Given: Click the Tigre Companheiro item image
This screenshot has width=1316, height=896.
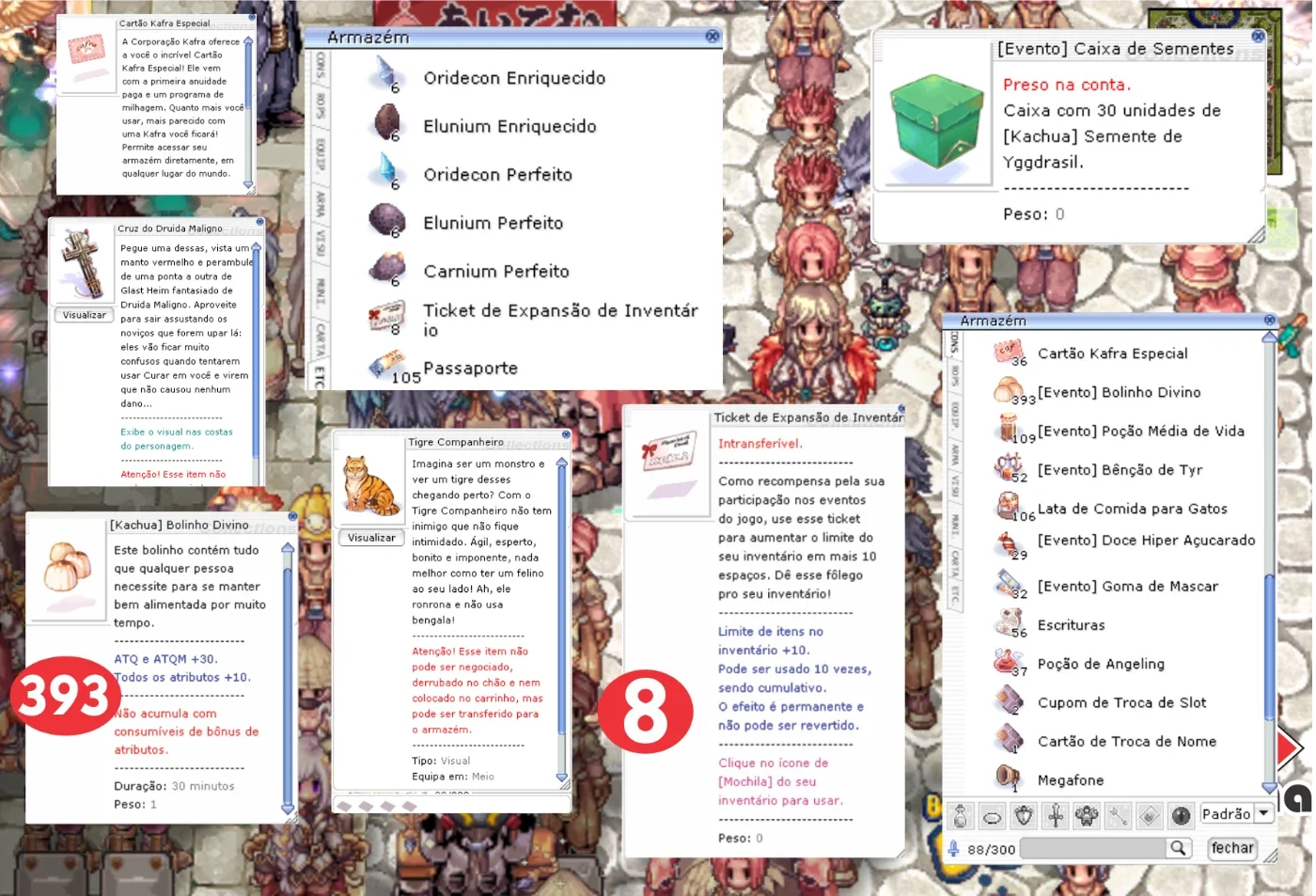Looking at the screenshot, I should pos(371,485).
